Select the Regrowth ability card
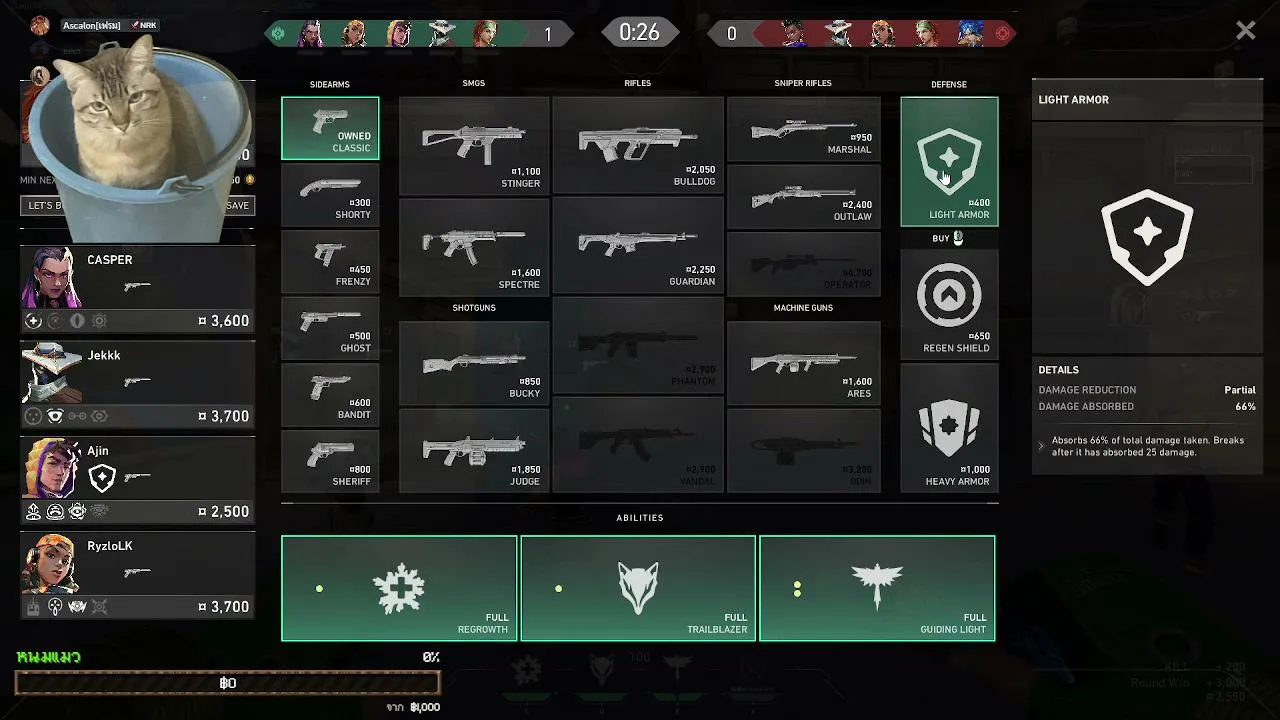This screenshot has height=720, width=1280. [399, 588]
